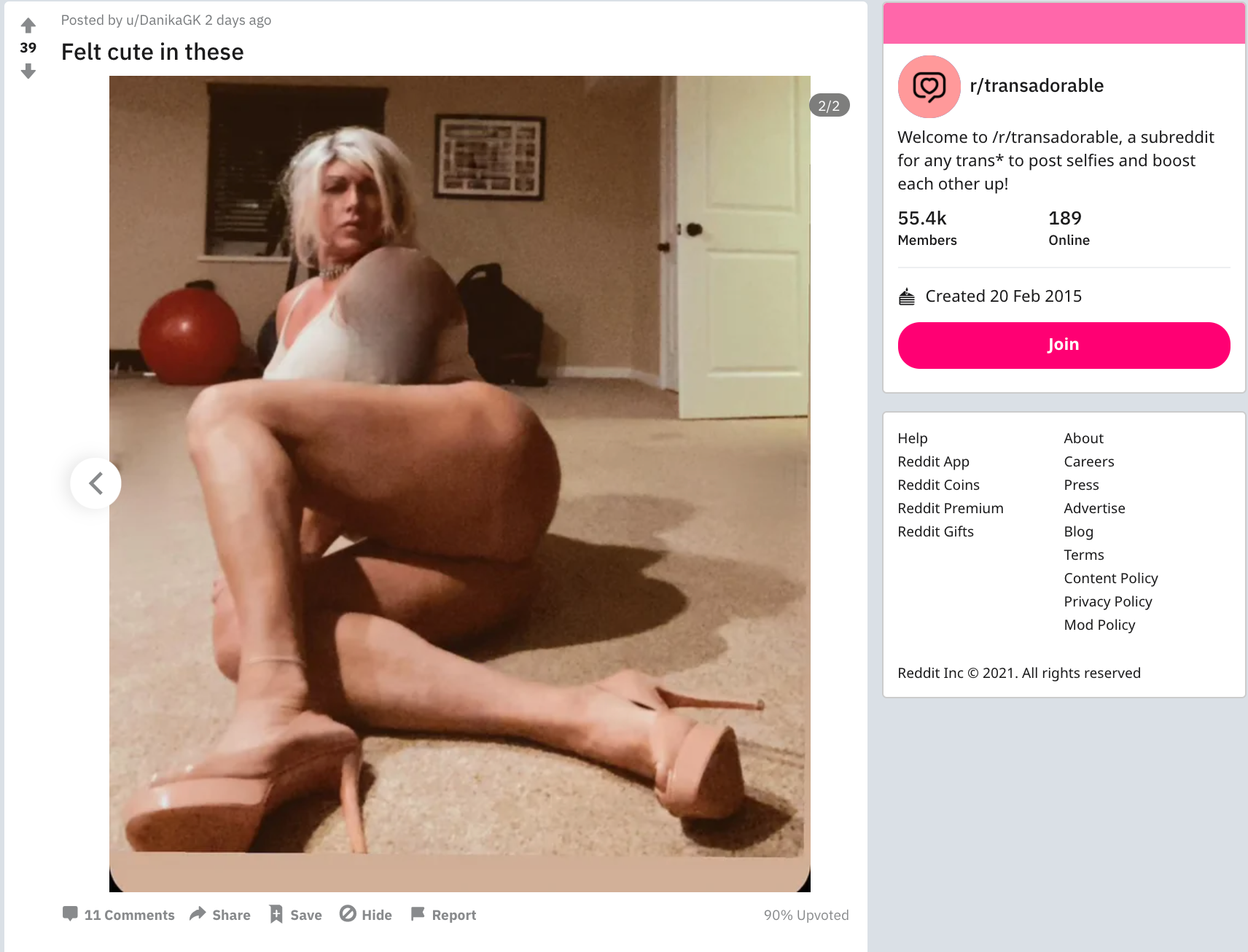This screenshot has width=1248, height=952.
Task: Open the 11 Comments section
Action: click(119, 914)
